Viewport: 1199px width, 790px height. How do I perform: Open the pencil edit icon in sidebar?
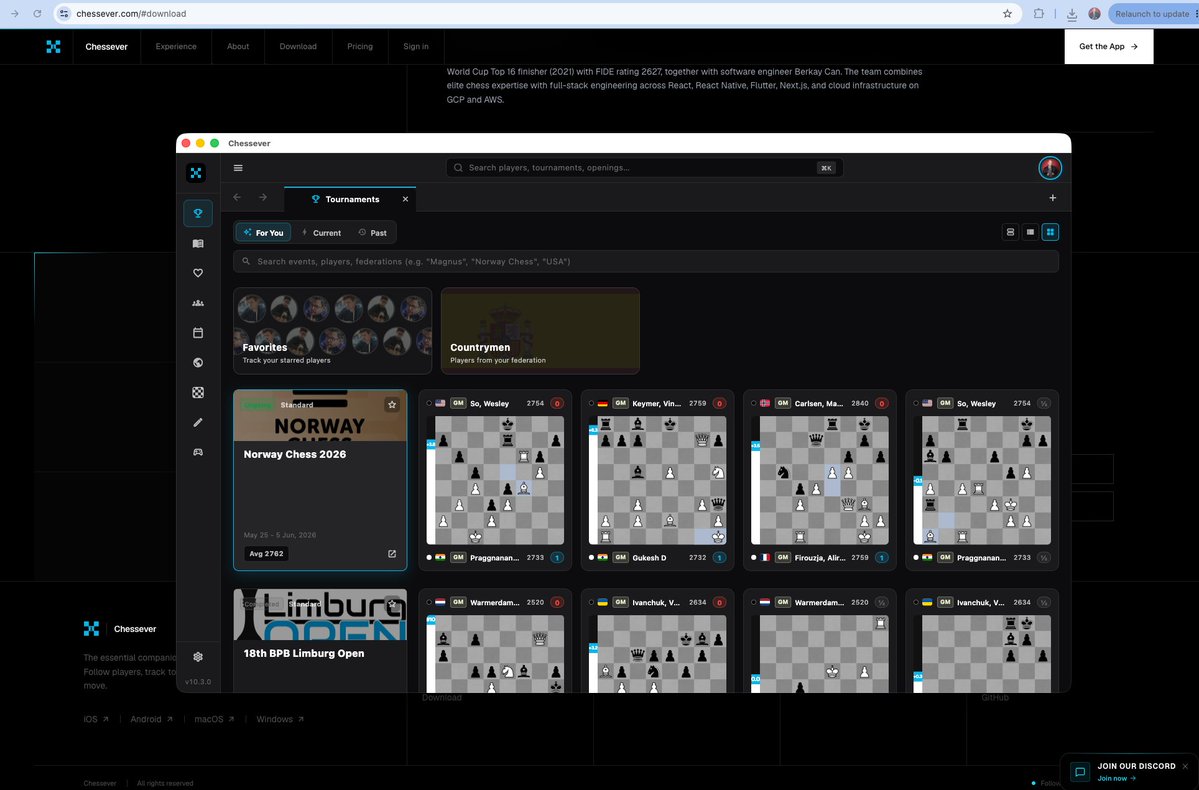tap(198, 422)
